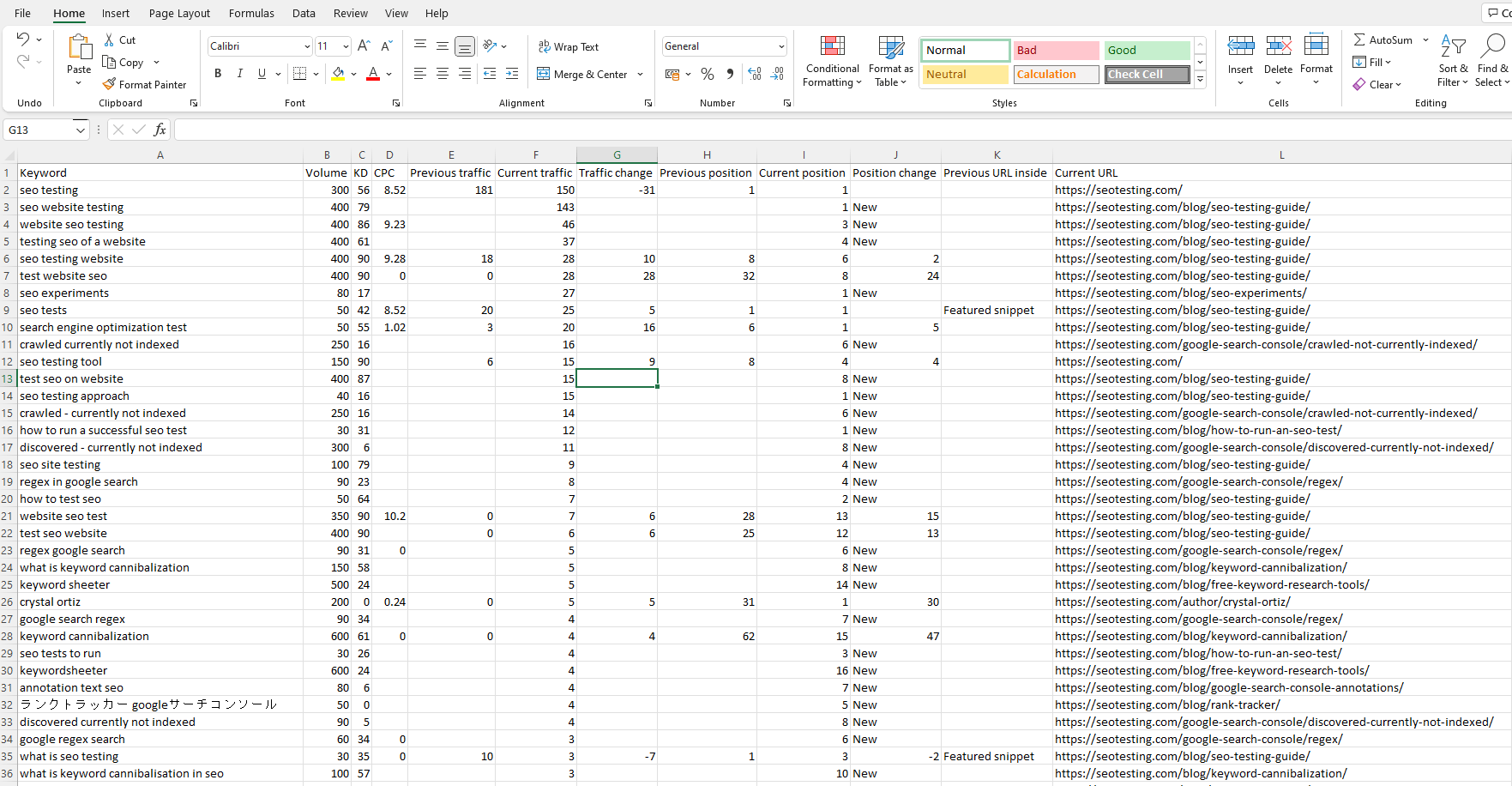Toggle Bold formatting

pos(218,74)
